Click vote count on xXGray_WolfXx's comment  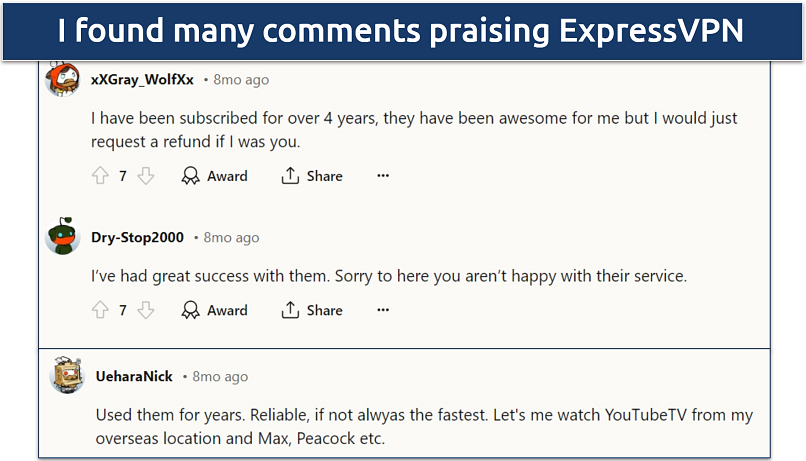[x=123, y=176]
